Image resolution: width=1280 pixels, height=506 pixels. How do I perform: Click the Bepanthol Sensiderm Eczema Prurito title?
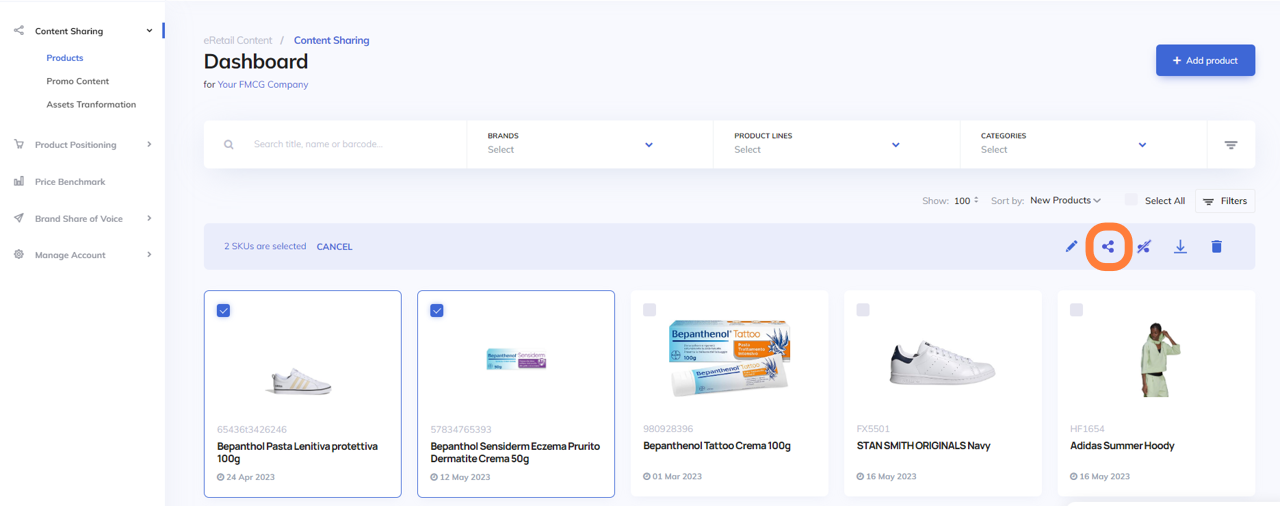(515, 452)
